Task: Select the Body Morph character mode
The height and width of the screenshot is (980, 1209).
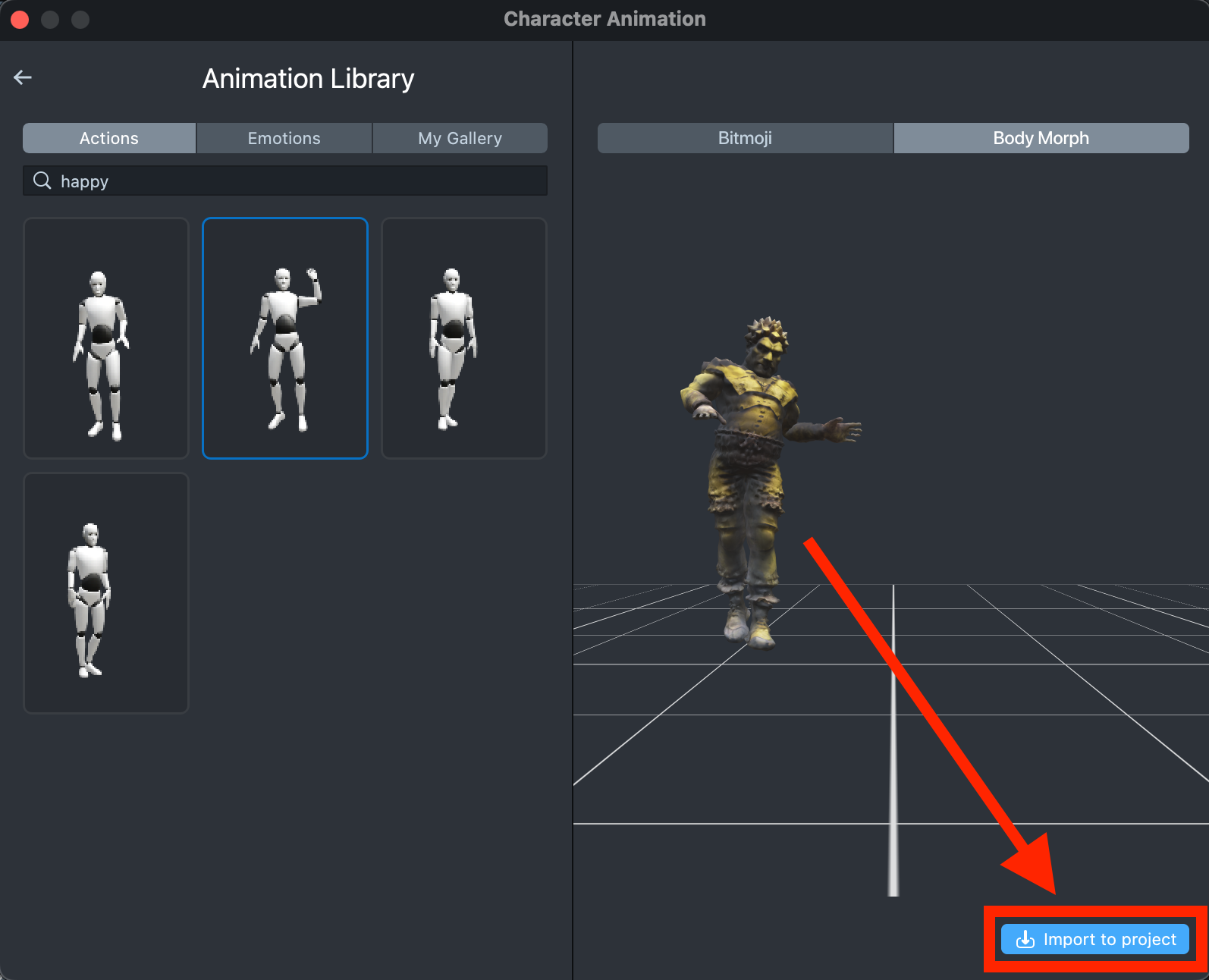Action: [1041, 138]
